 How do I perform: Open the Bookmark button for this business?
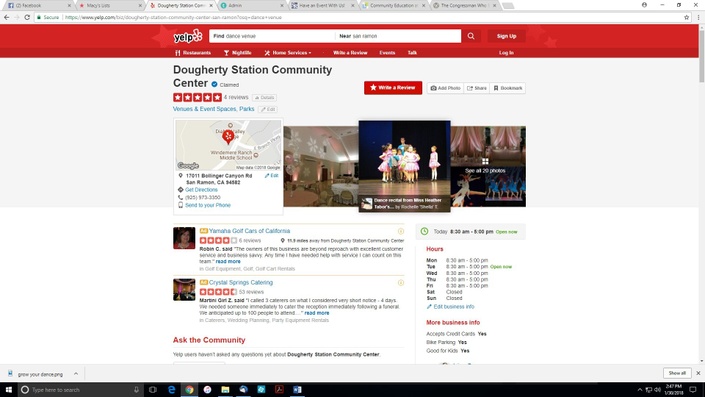pyautogui.click(x=508, y=88)
